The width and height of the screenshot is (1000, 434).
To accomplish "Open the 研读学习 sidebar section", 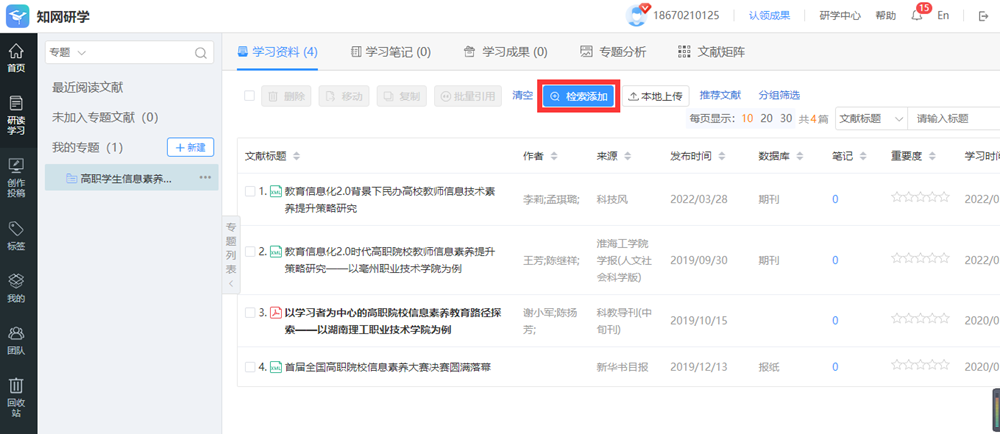I will [17, 115].
